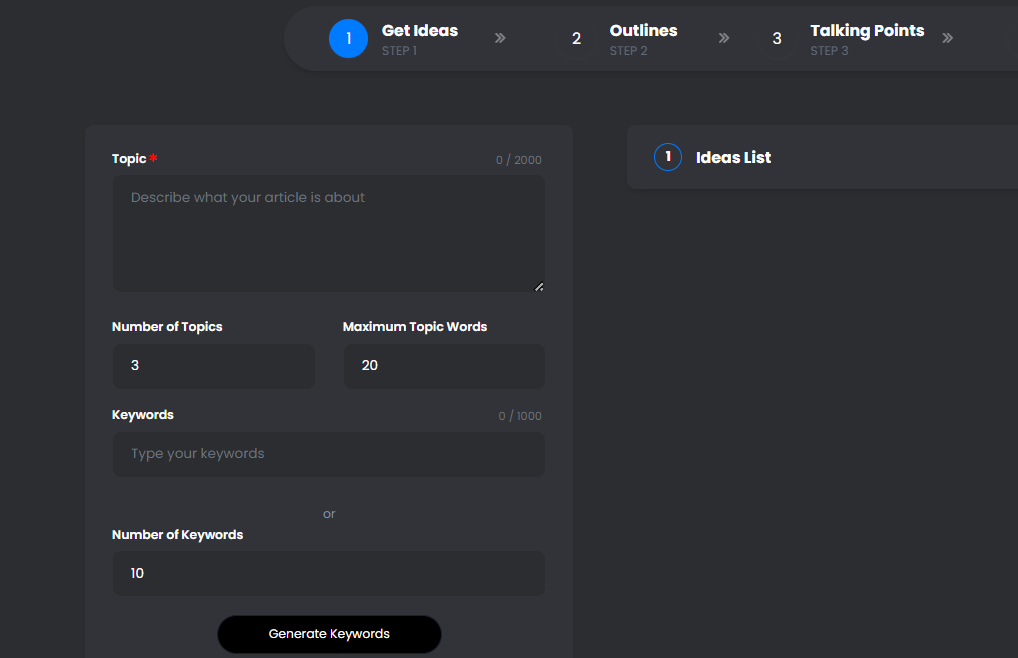Click the Maximum Topic Words field

pyautogui.click(x=444, y=366)
